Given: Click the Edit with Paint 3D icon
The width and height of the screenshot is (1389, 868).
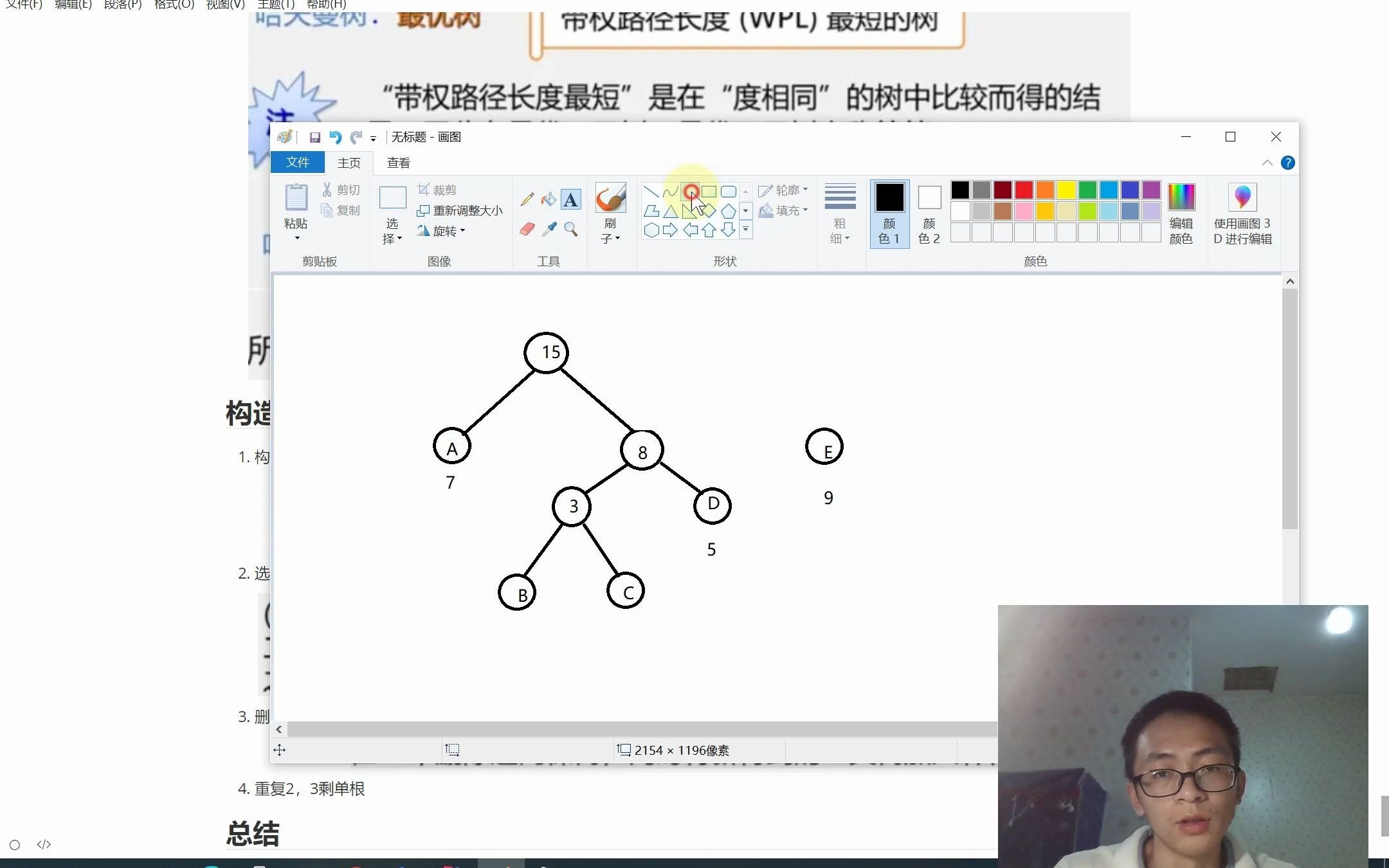Looking at the screenshot, I should [1242, 197].
